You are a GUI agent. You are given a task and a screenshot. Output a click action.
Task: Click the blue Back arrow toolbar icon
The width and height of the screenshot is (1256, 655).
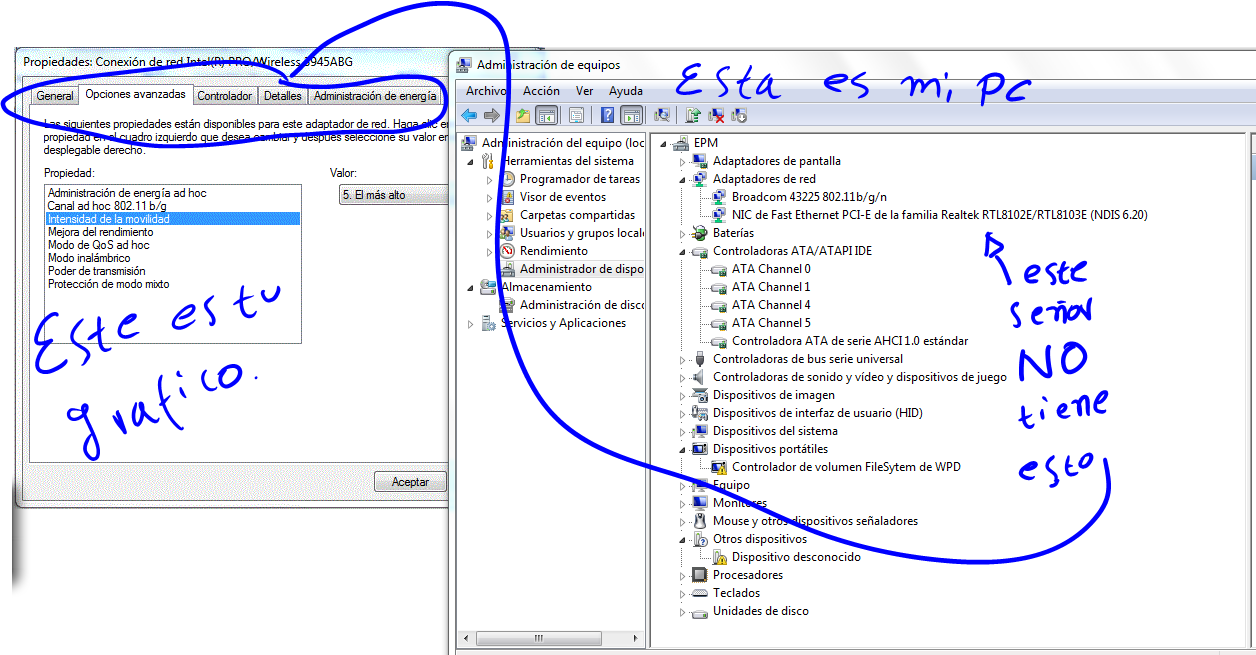468,116
